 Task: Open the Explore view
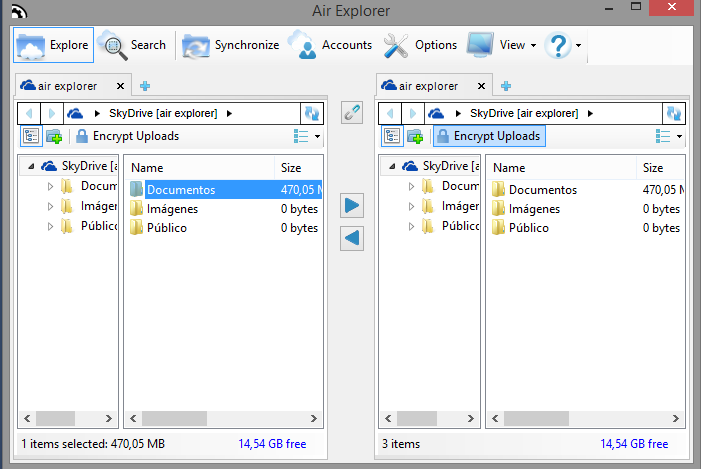[x=53, y=45]
